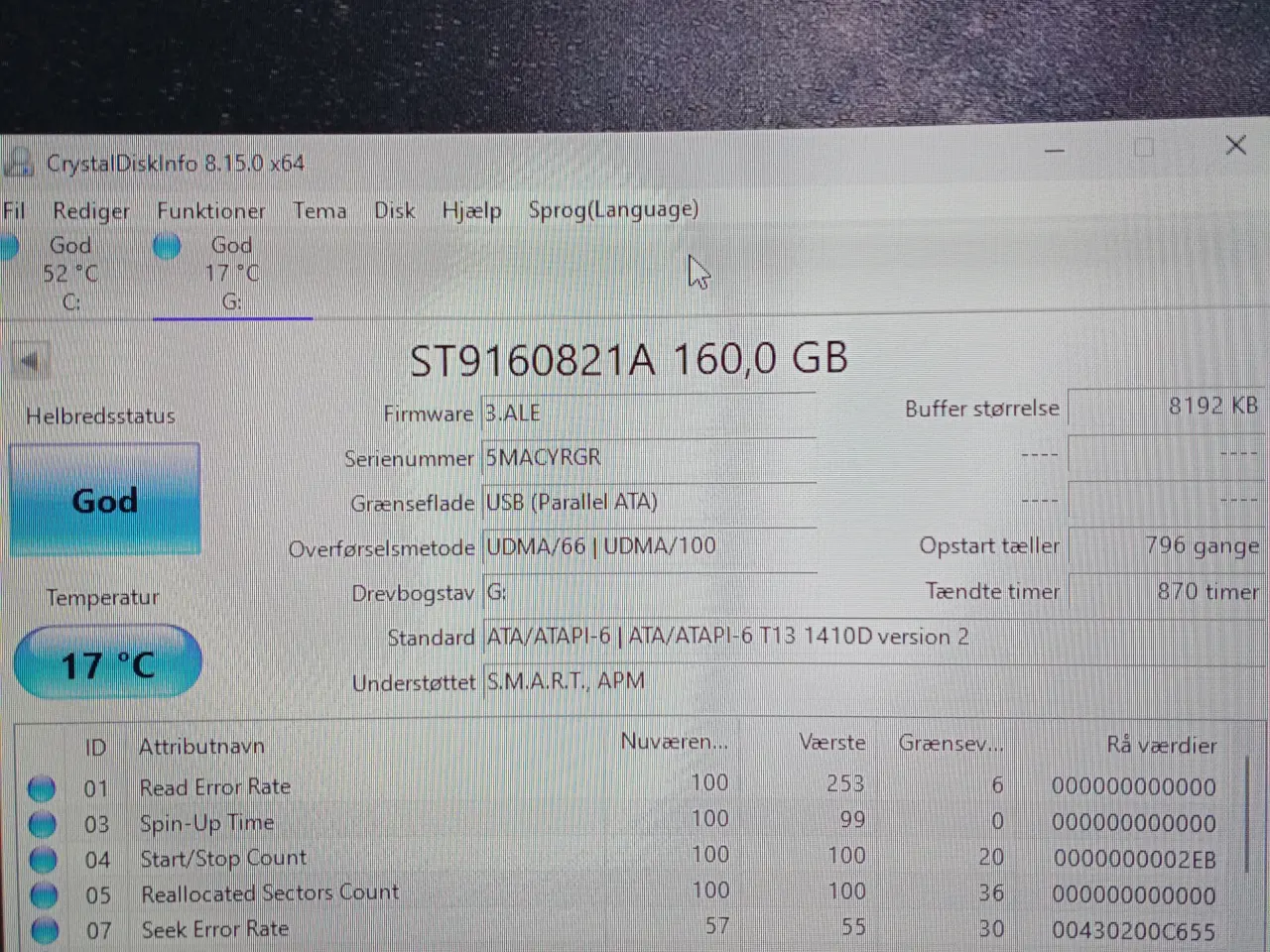Open the Fil menu
Screen dimensions: 1270x952
(14, 210)
